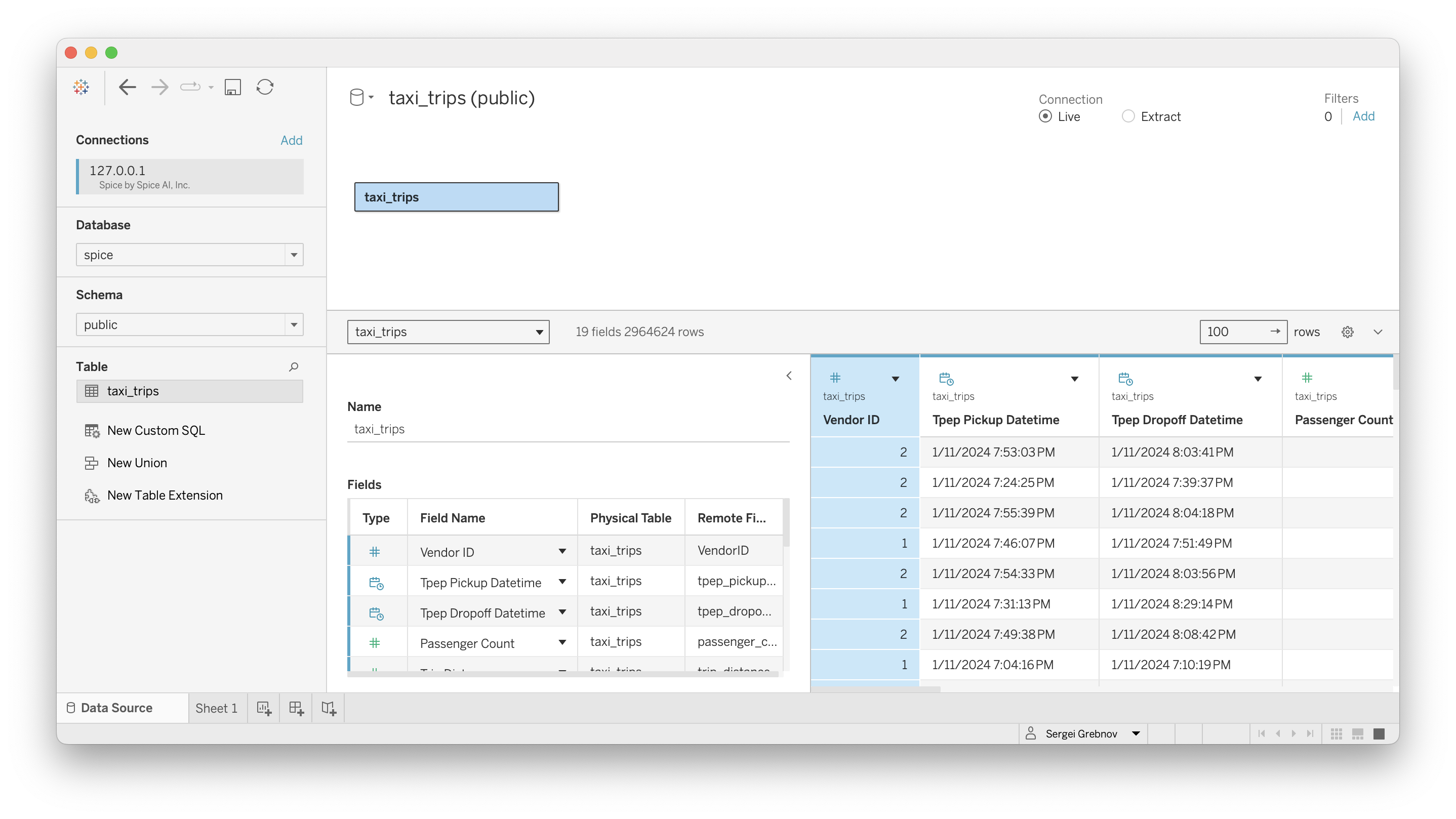
Task: Create a new worksheet from the bottom bar
Action: click(264, 708)
